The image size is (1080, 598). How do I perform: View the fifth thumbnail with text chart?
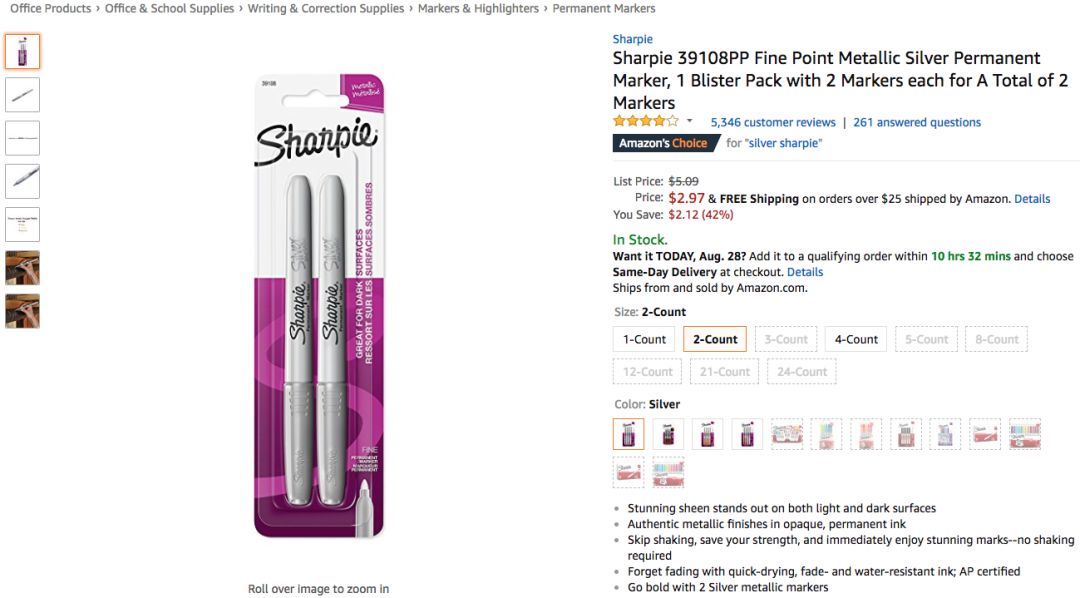pyautogui.click(x=22, y=224)
